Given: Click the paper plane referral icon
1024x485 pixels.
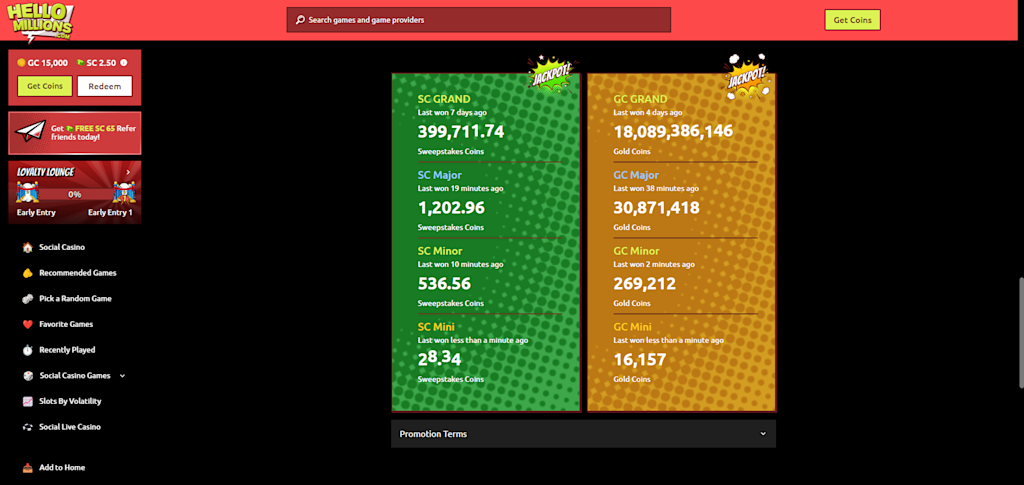Looking at the screenshot, I should 31,133.
